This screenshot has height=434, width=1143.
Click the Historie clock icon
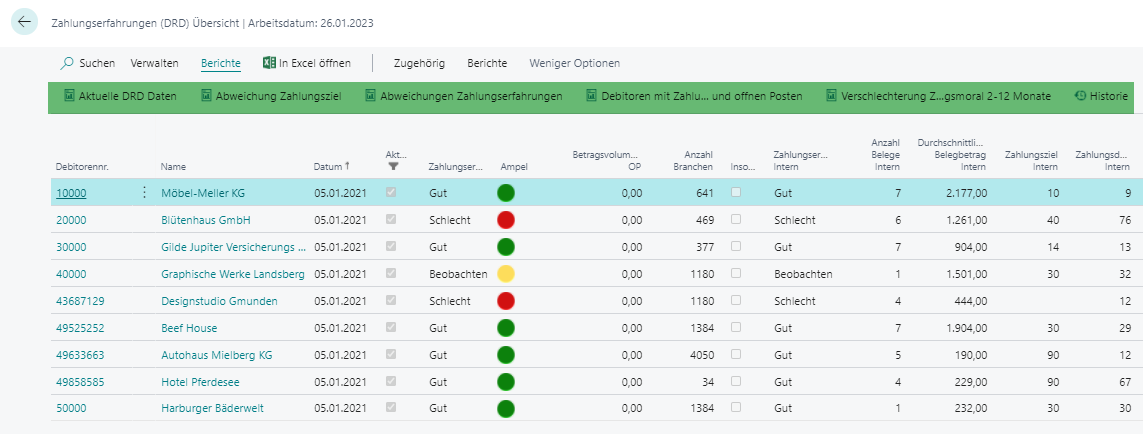(x=1080, y=96)
